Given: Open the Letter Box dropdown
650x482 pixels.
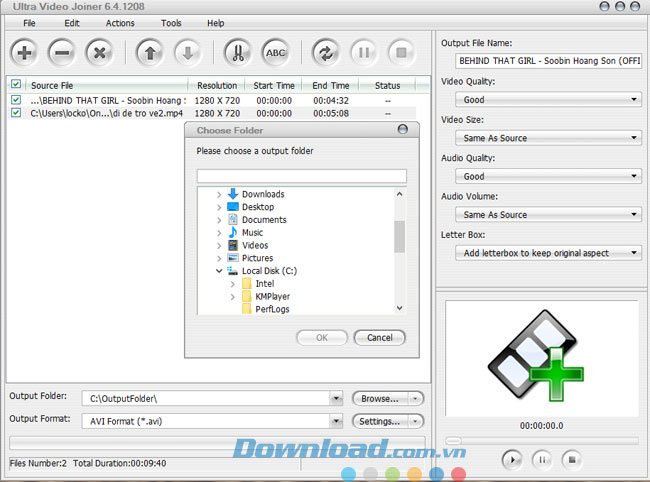Looking at the screenshot, I should [x=633, y=252].
